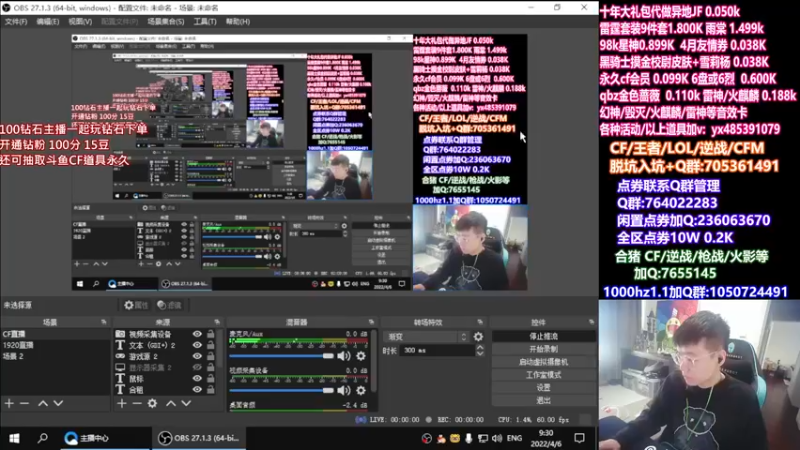800x450 pixels.
Task: Remove selected source with minus icon
Action: (x=137, y=403)
